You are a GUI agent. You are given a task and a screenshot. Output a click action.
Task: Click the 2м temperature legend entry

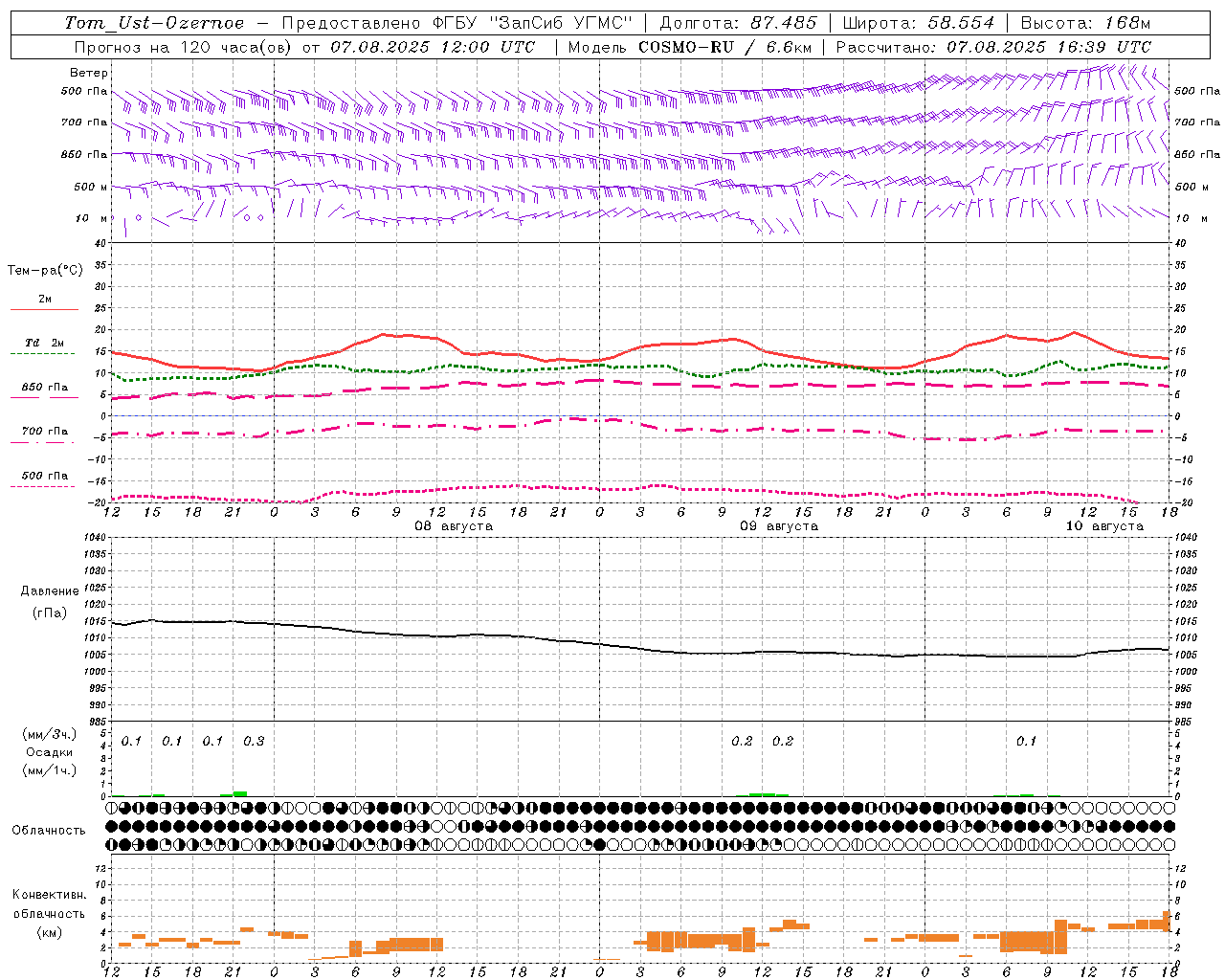click(45, 299)
